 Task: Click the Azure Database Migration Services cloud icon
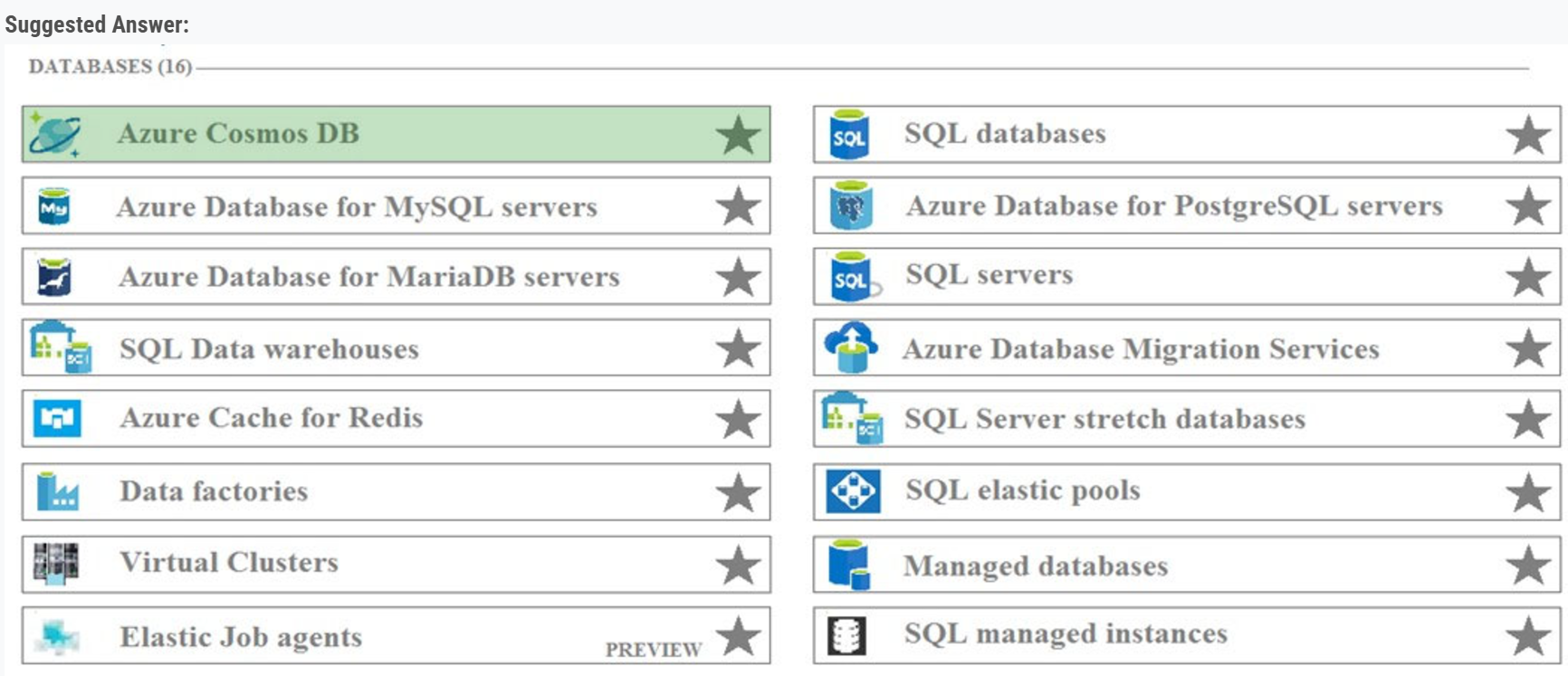click(x=851, y=348)
